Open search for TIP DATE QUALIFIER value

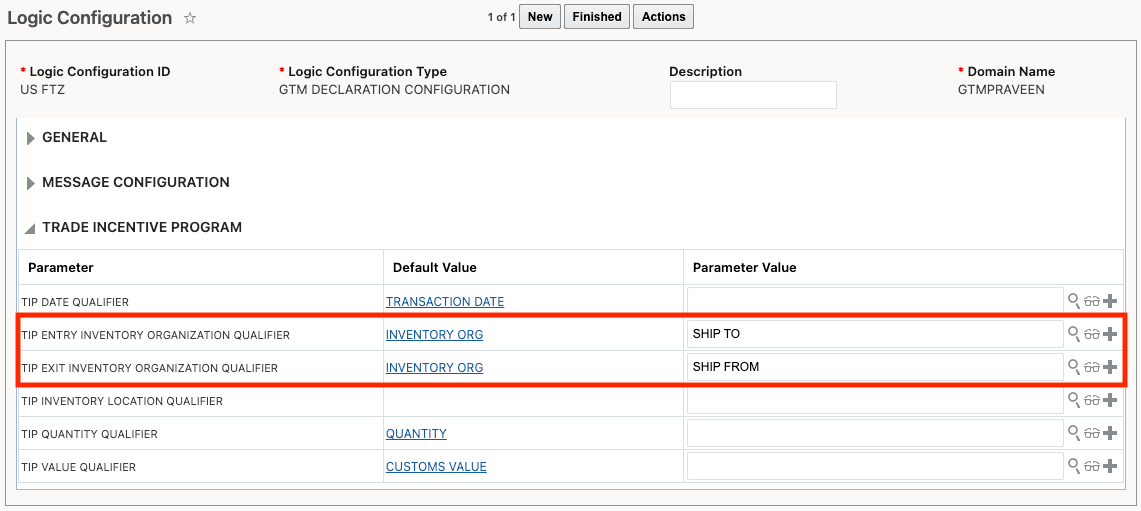coord(1073,300)
